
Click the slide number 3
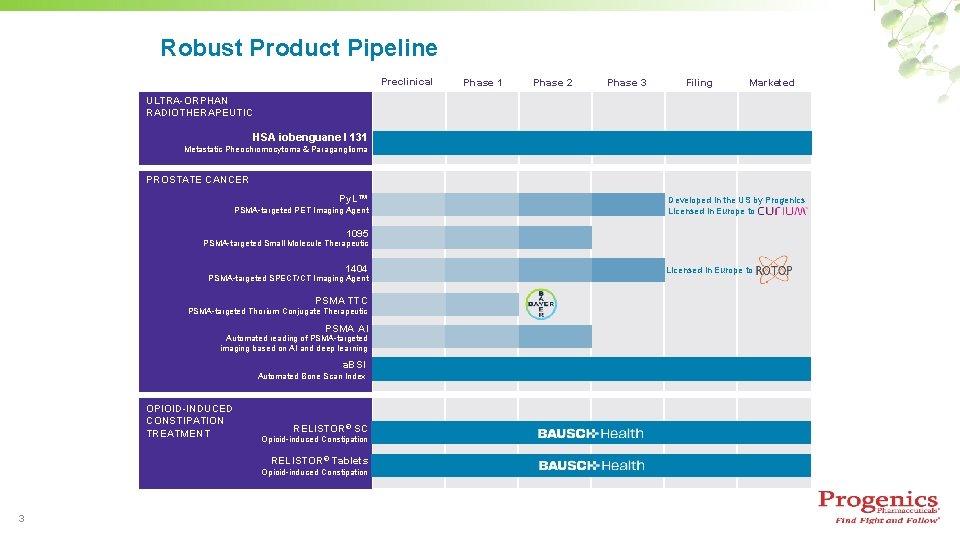coord(21,519)
